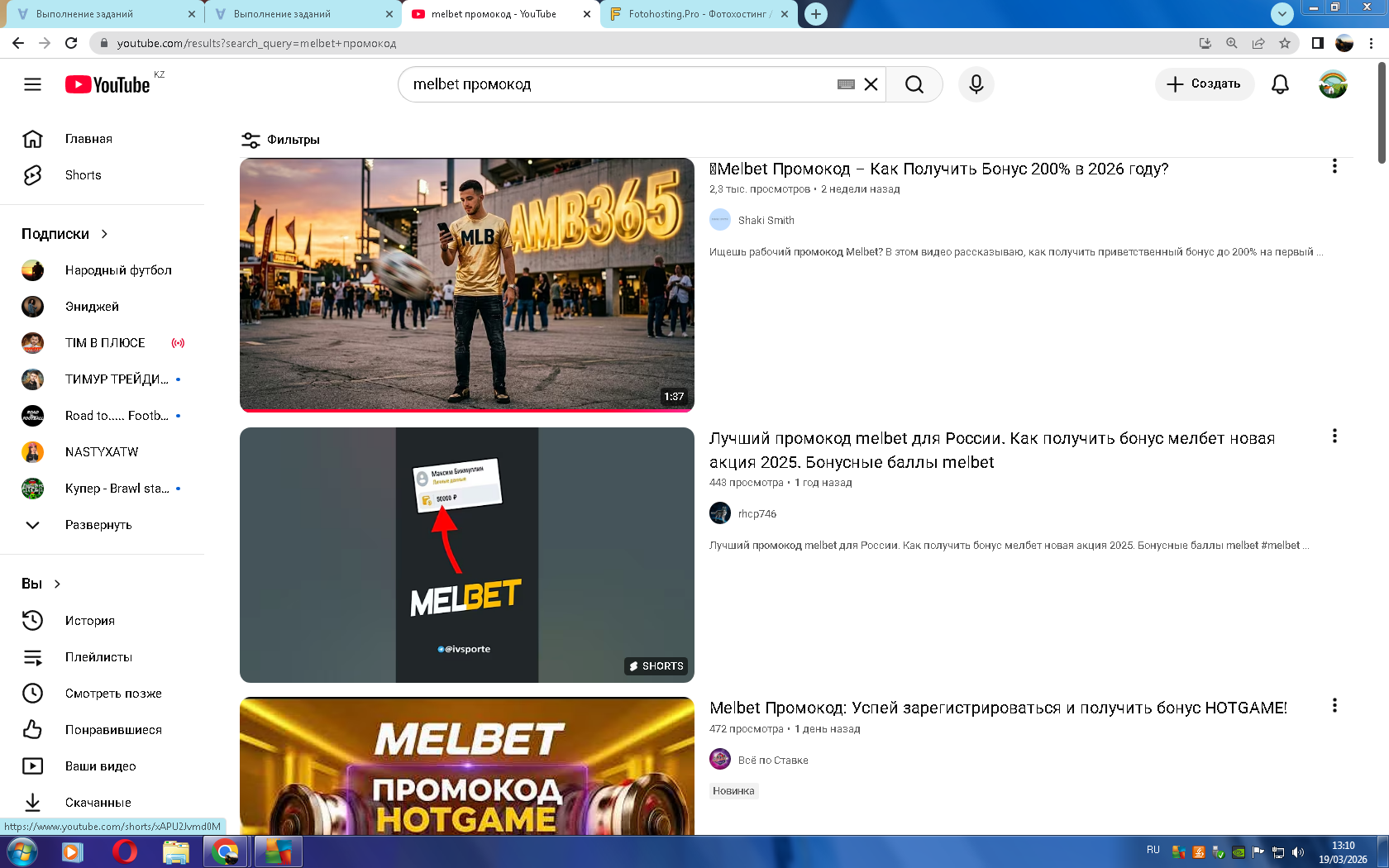Open the on-screen keyboard icon in search box
The height and width of the screenshot is (868, 1389).
click(x=846, y=84)
